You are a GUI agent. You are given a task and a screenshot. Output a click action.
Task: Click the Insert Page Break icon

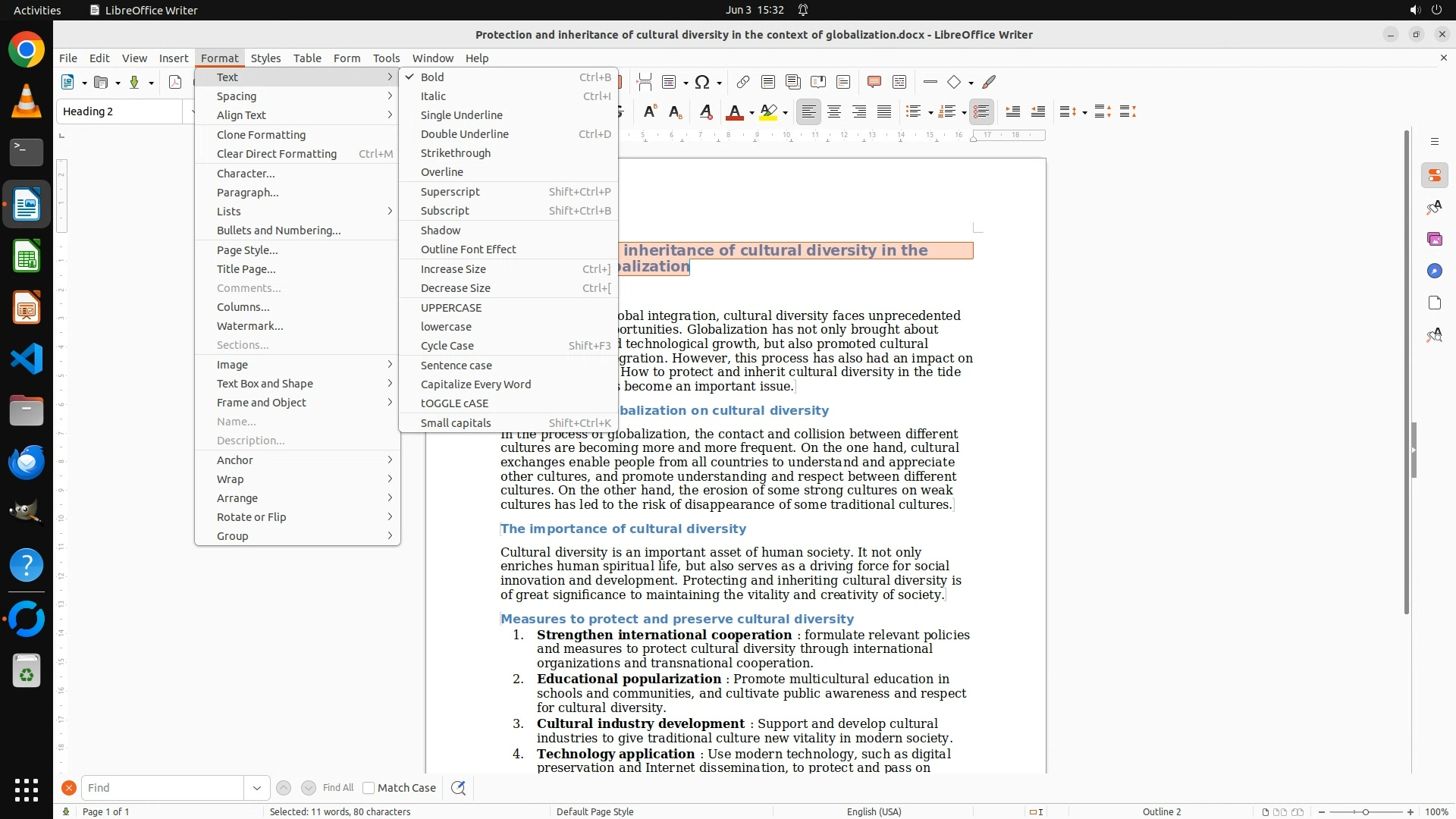coord(645,82)
